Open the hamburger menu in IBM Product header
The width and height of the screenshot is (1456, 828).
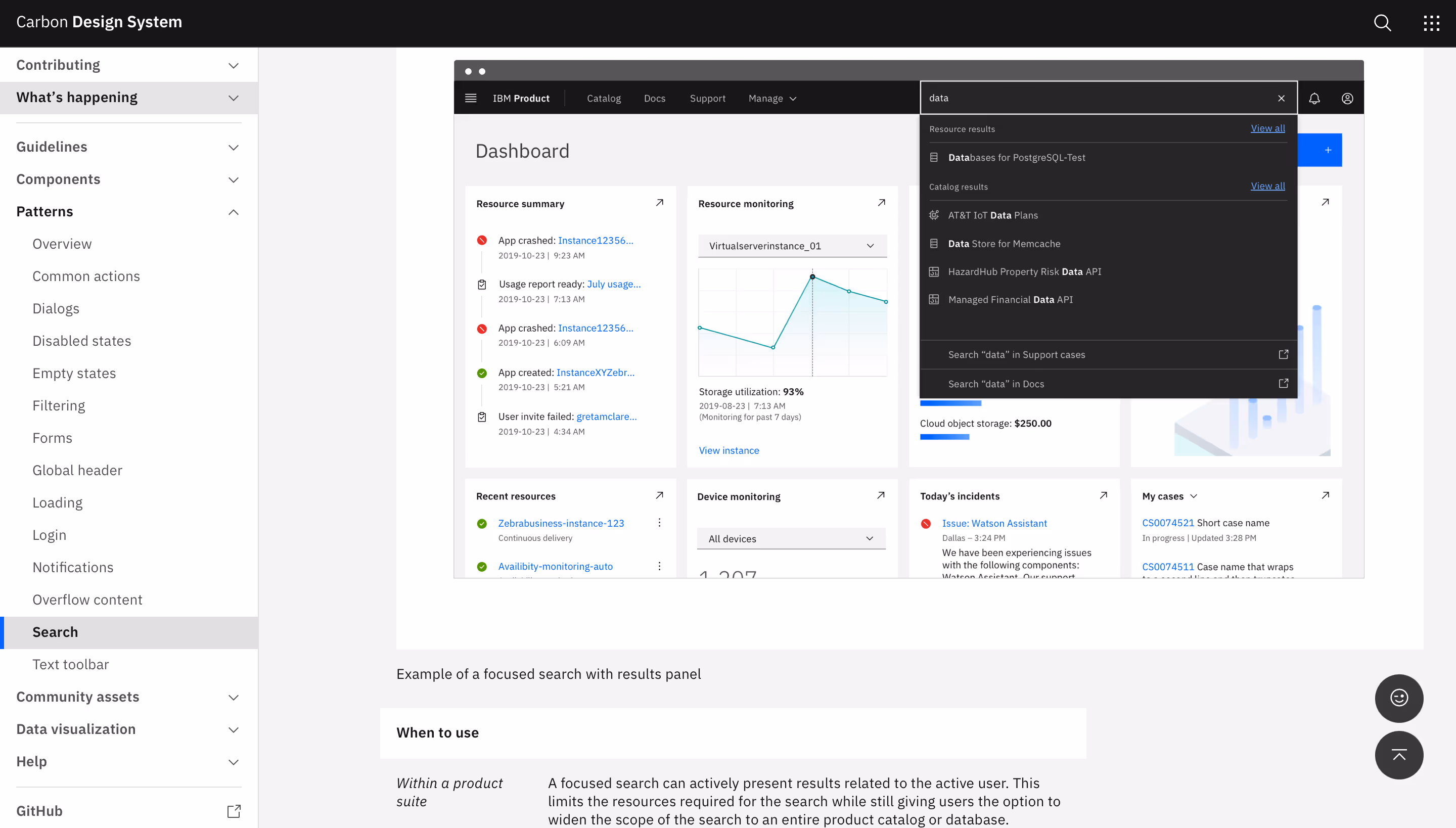(470, 98)
